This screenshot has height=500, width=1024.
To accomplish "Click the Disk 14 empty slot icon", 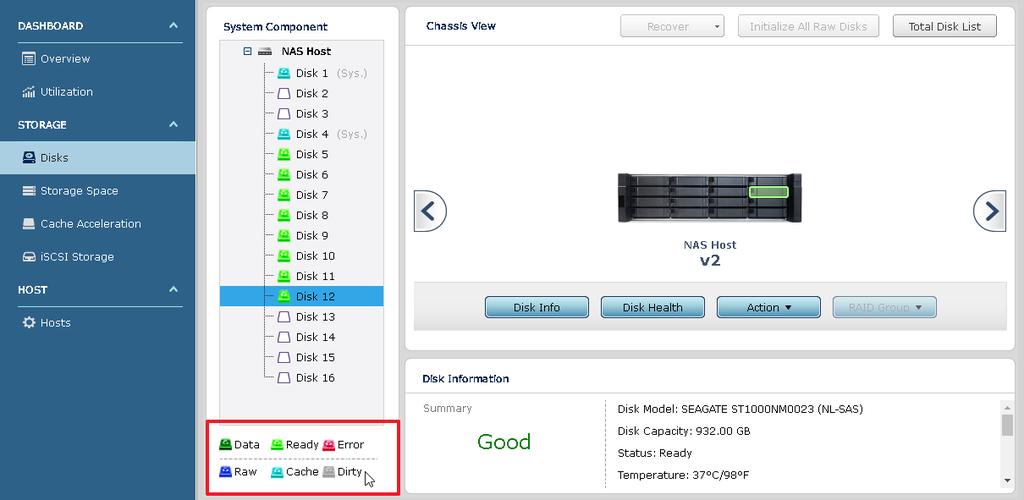I will pyautogui.click(x=283, y=337).
